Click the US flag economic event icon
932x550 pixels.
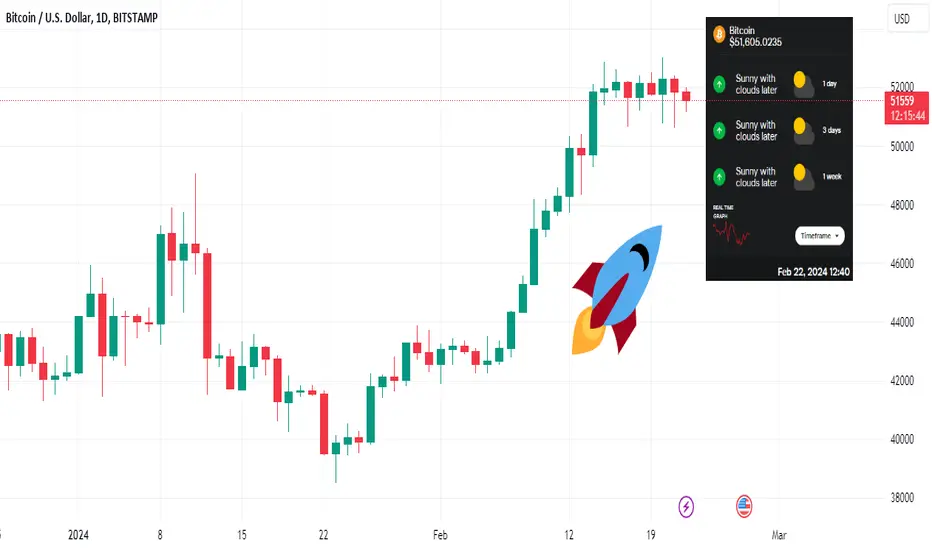[744, 507]
